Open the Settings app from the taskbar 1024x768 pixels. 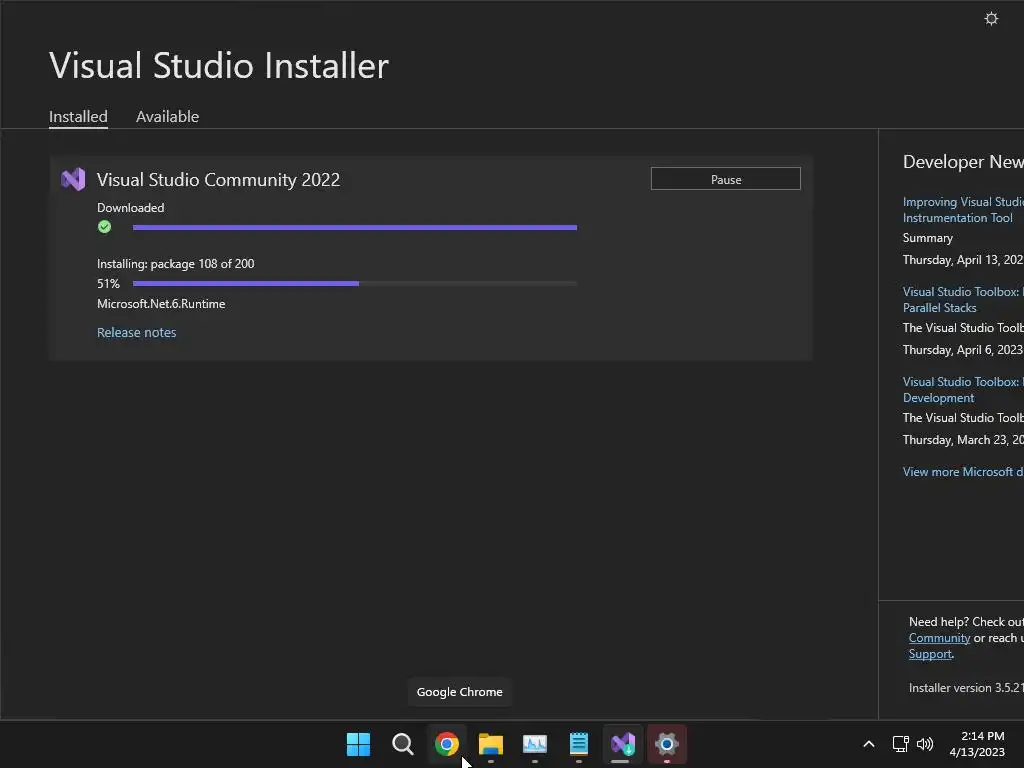click(x=667, y=744)
